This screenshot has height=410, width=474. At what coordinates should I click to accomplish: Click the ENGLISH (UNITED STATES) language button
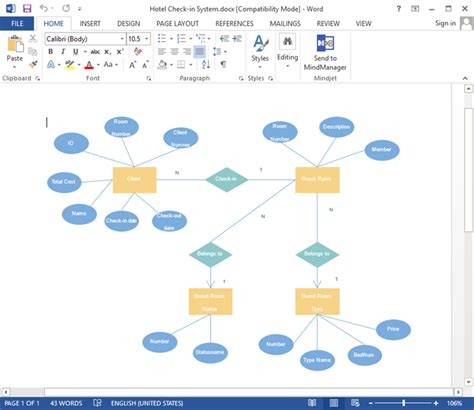(x=147, y=403)
